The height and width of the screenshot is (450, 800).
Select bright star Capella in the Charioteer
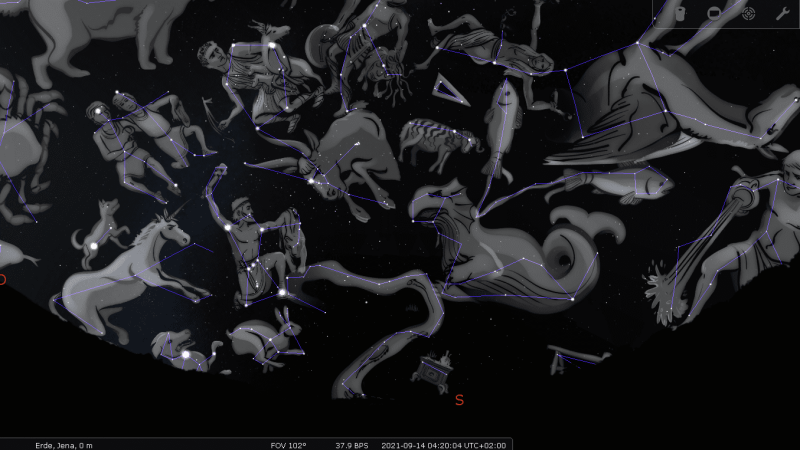tap(272, 45)
